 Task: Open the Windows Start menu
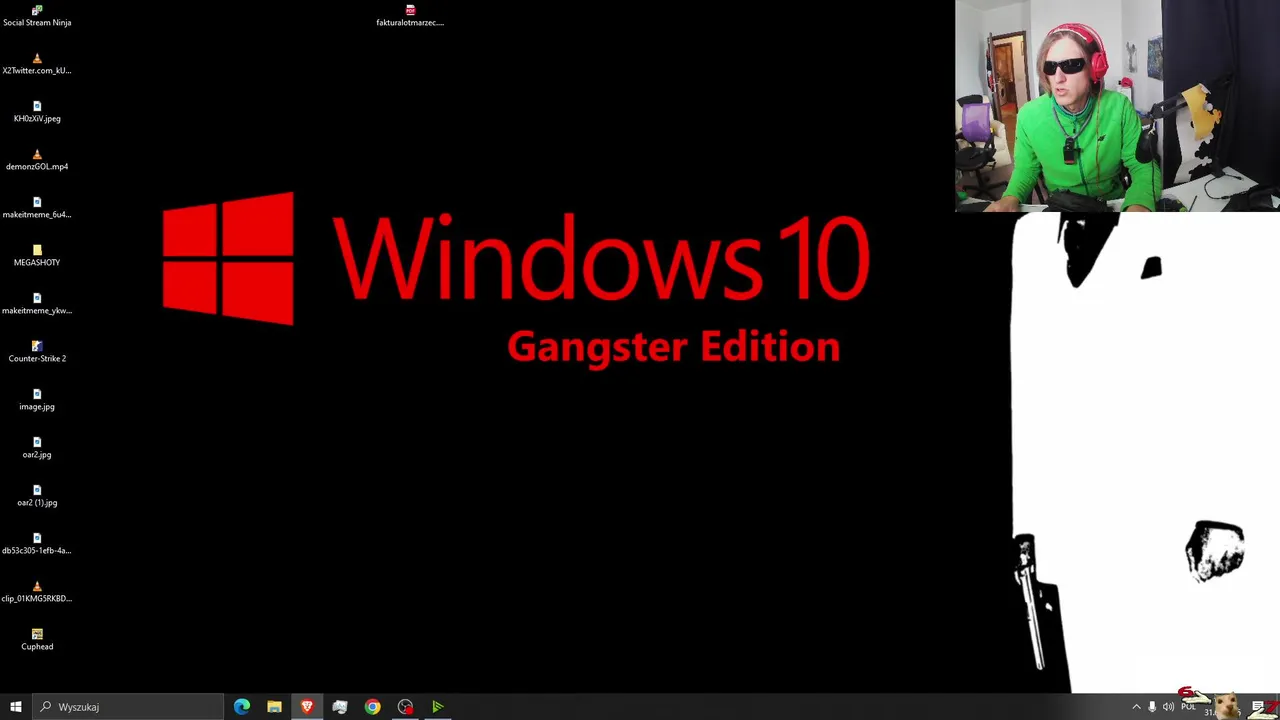coord(16,707)
